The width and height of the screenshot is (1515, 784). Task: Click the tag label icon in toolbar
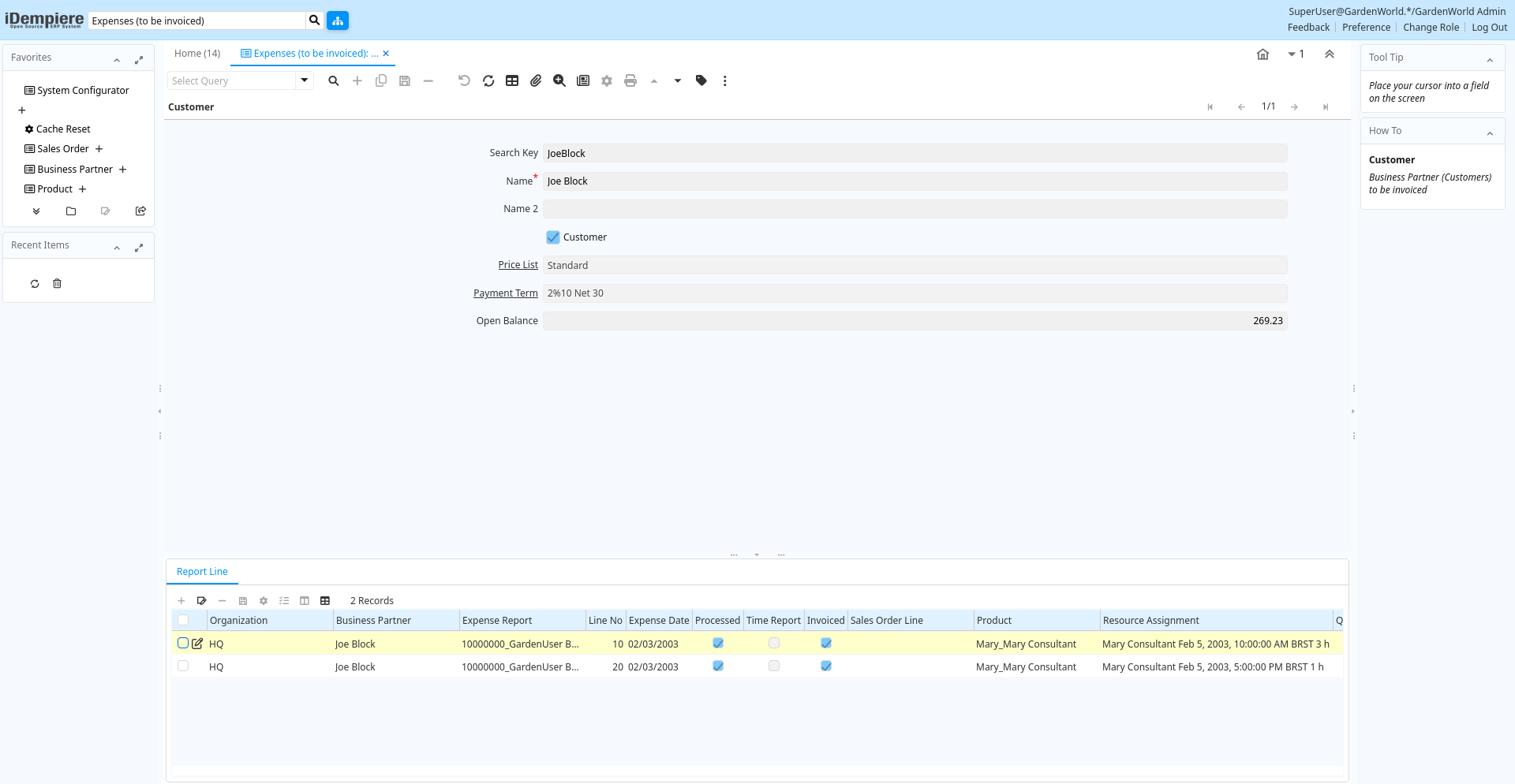pyautogui.click(x=701, y=80)
